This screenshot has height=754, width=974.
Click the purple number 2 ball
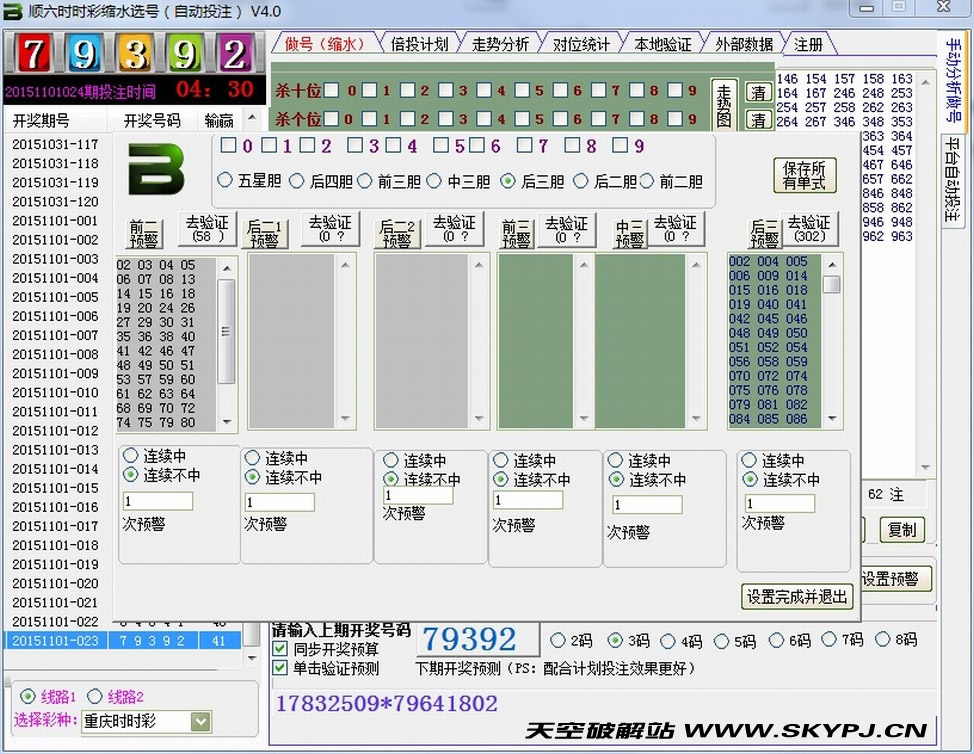point(235,52)
